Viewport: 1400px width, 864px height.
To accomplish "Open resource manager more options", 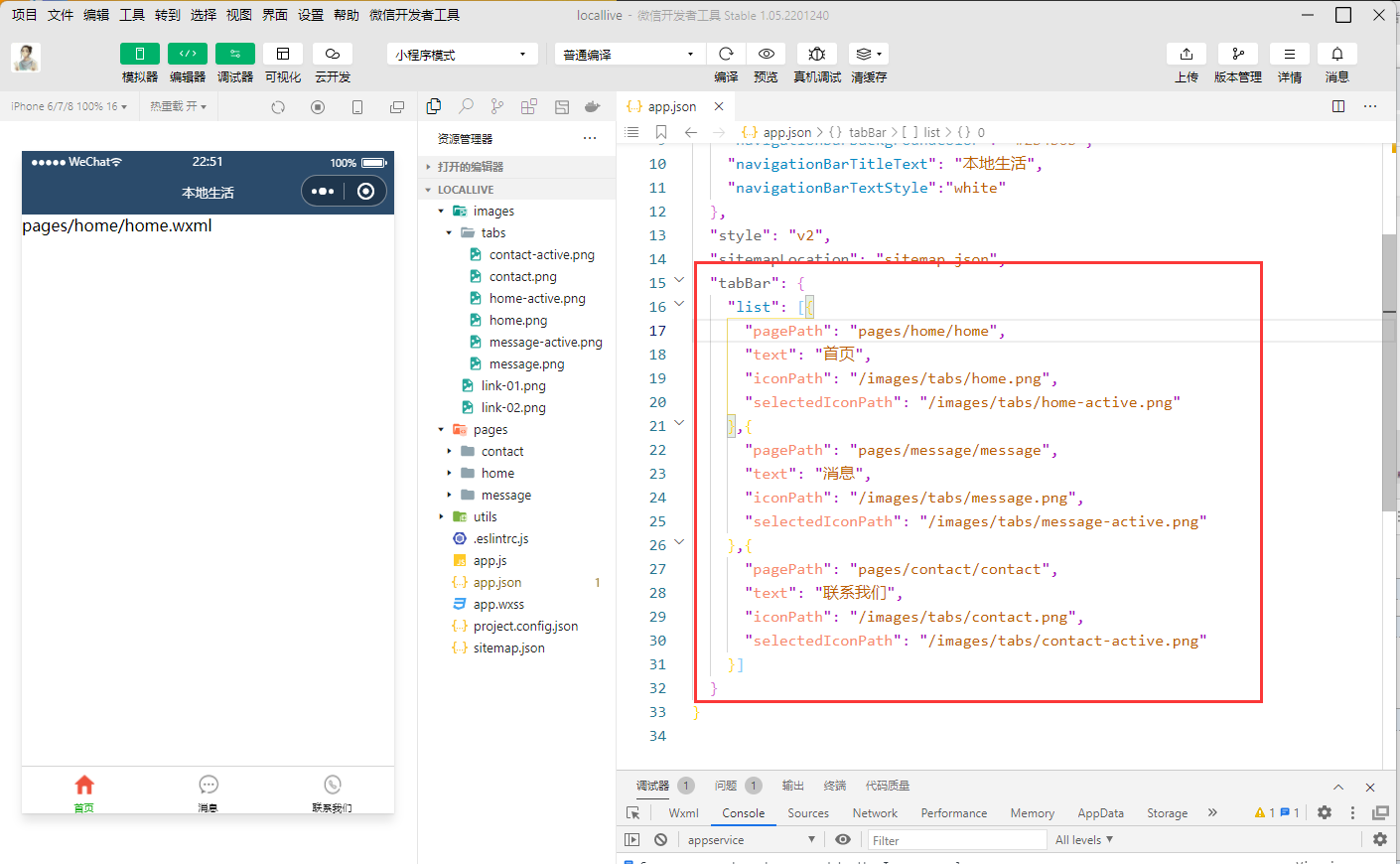I will (590, 138).
